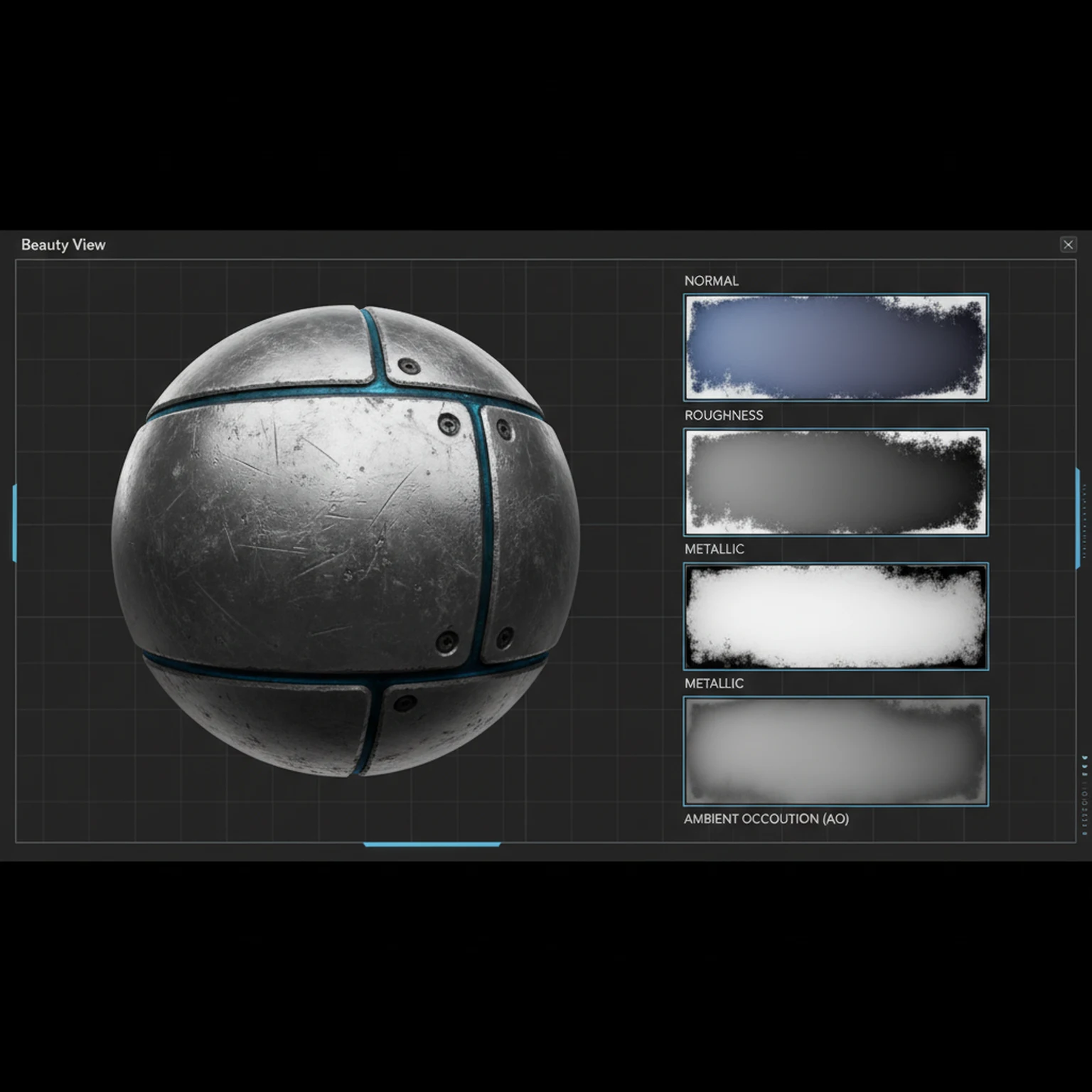This screenshot has height=1092, width=1092.
Task: Select the second chevron icon on right edge
Action: [x=1083, y=766]
